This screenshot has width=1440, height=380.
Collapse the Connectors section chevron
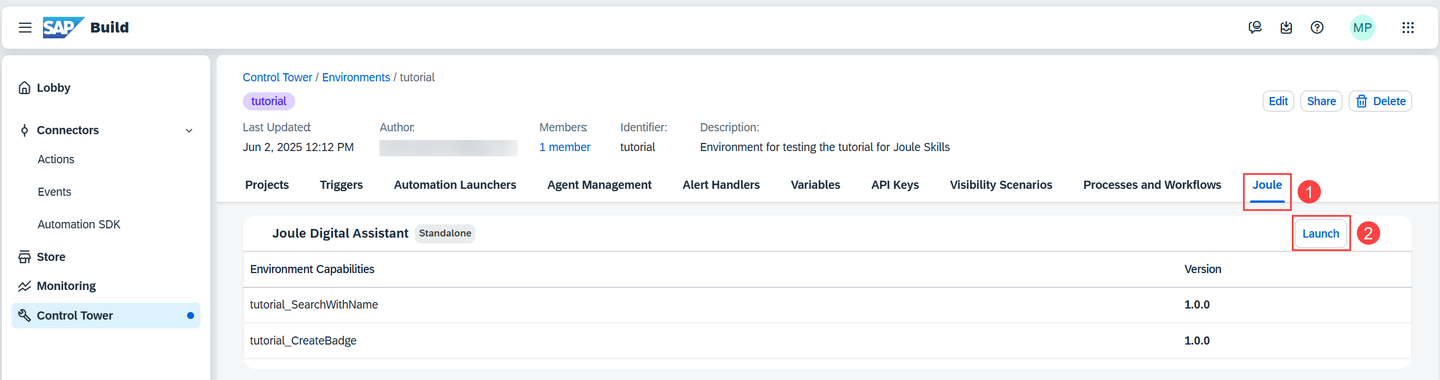click(x=189, y=130)
